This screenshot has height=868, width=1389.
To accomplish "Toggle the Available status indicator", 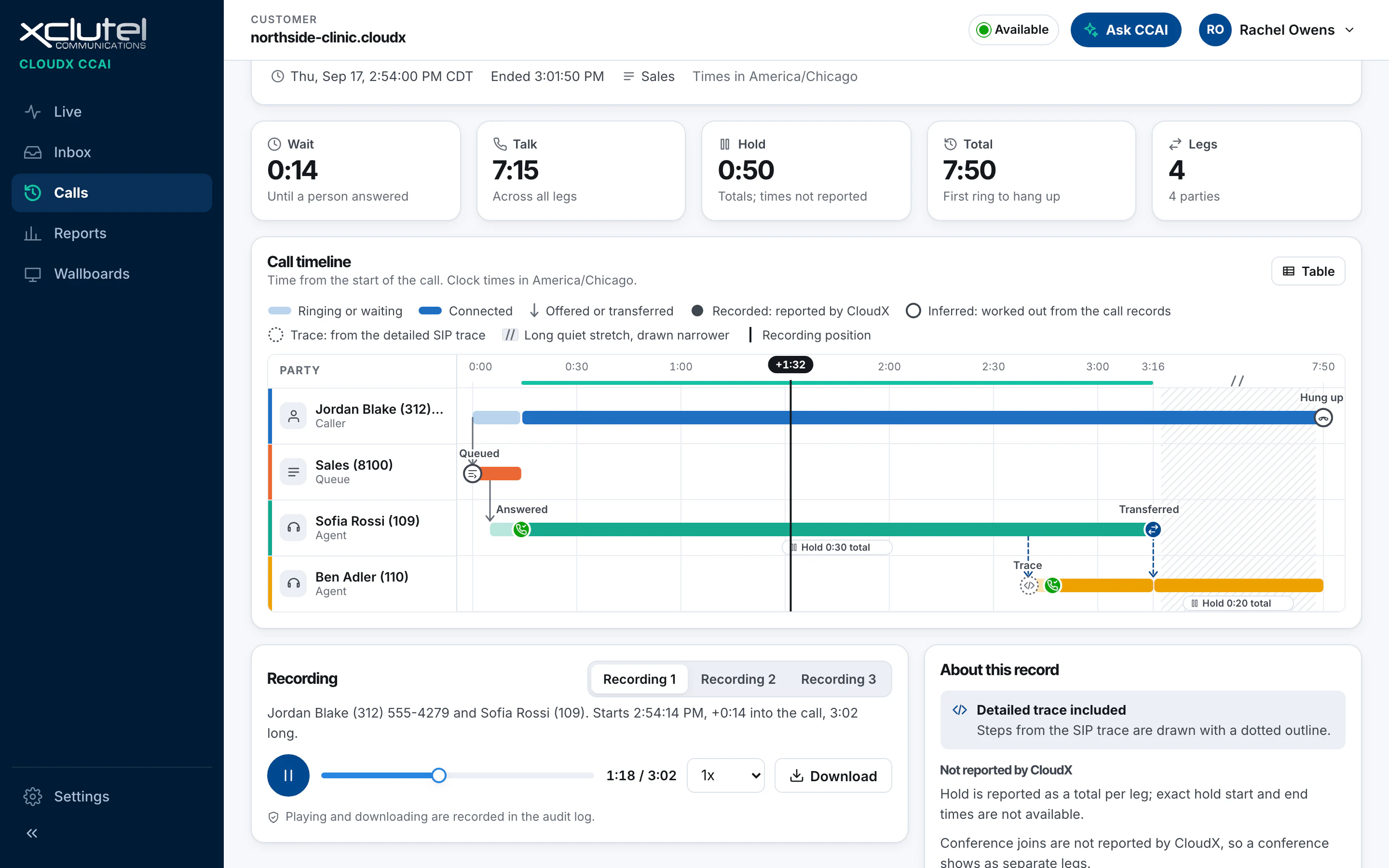I will tap(1013, 30).
